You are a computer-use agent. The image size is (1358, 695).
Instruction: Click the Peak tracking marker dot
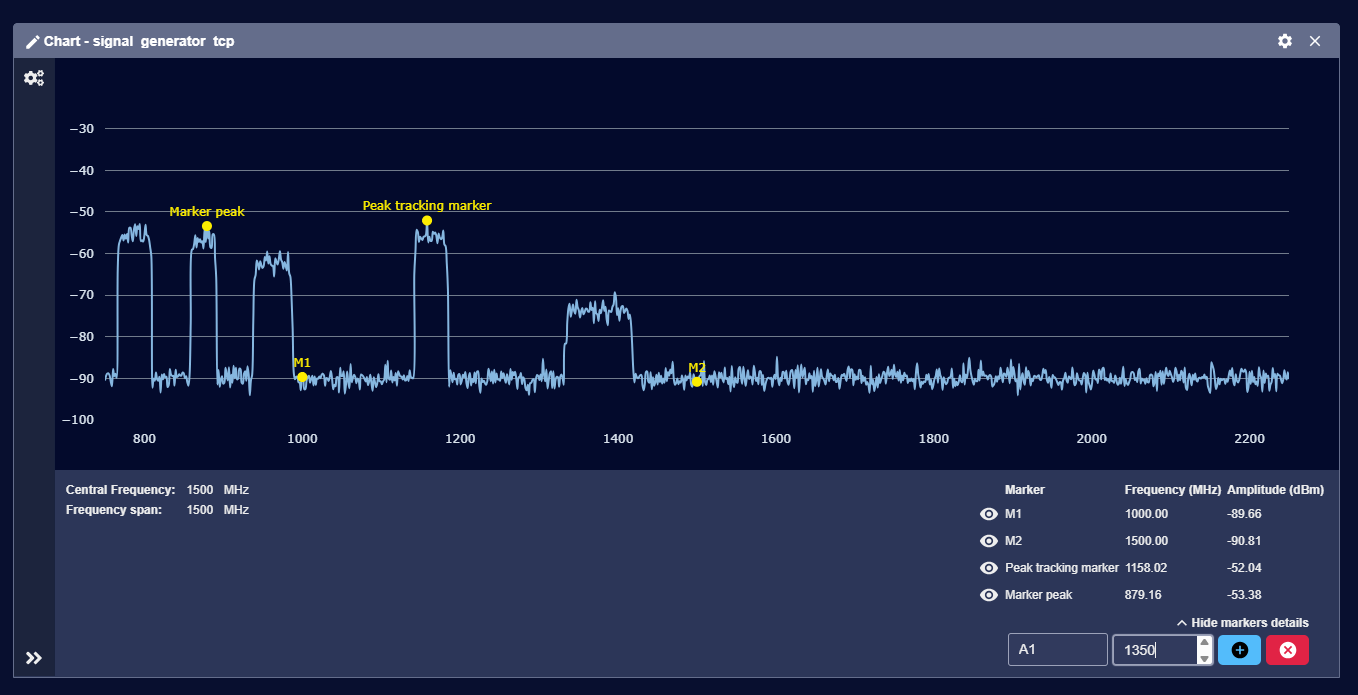427,219
